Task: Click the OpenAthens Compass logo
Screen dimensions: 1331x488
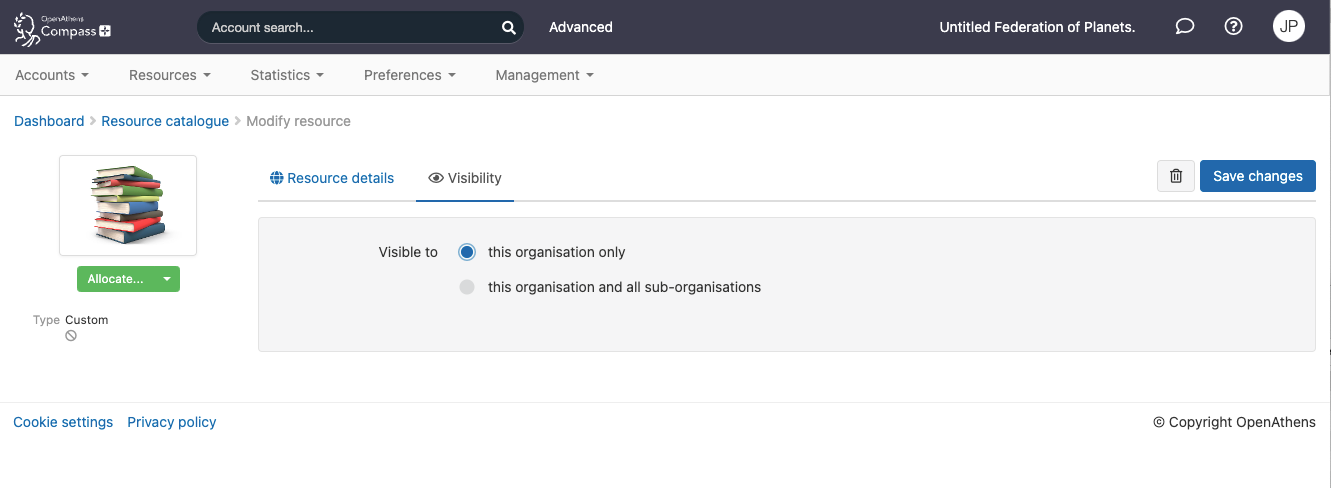Action: 62,27
